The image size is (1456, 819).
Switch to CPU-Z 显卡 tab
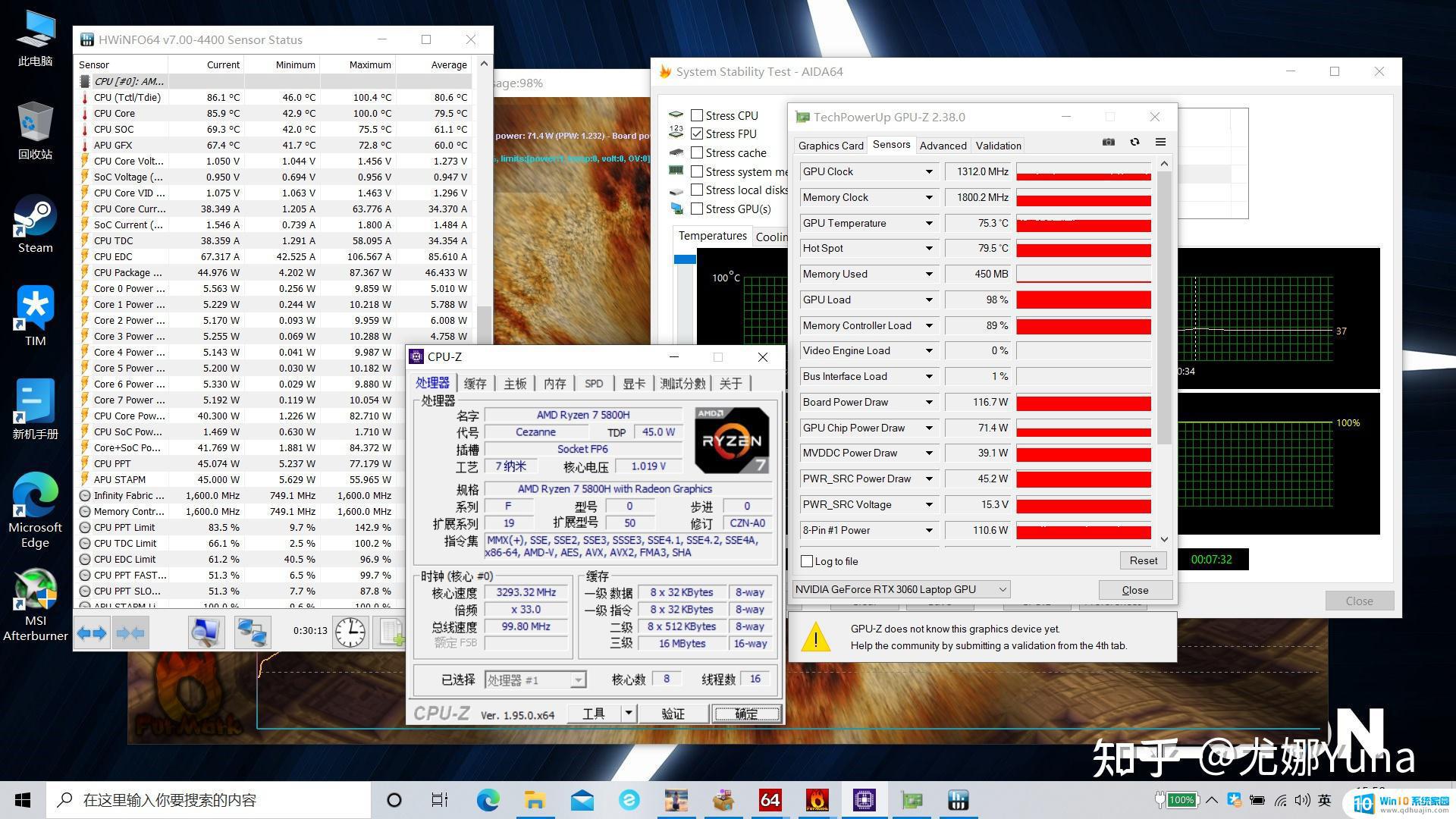coord(633,384)
